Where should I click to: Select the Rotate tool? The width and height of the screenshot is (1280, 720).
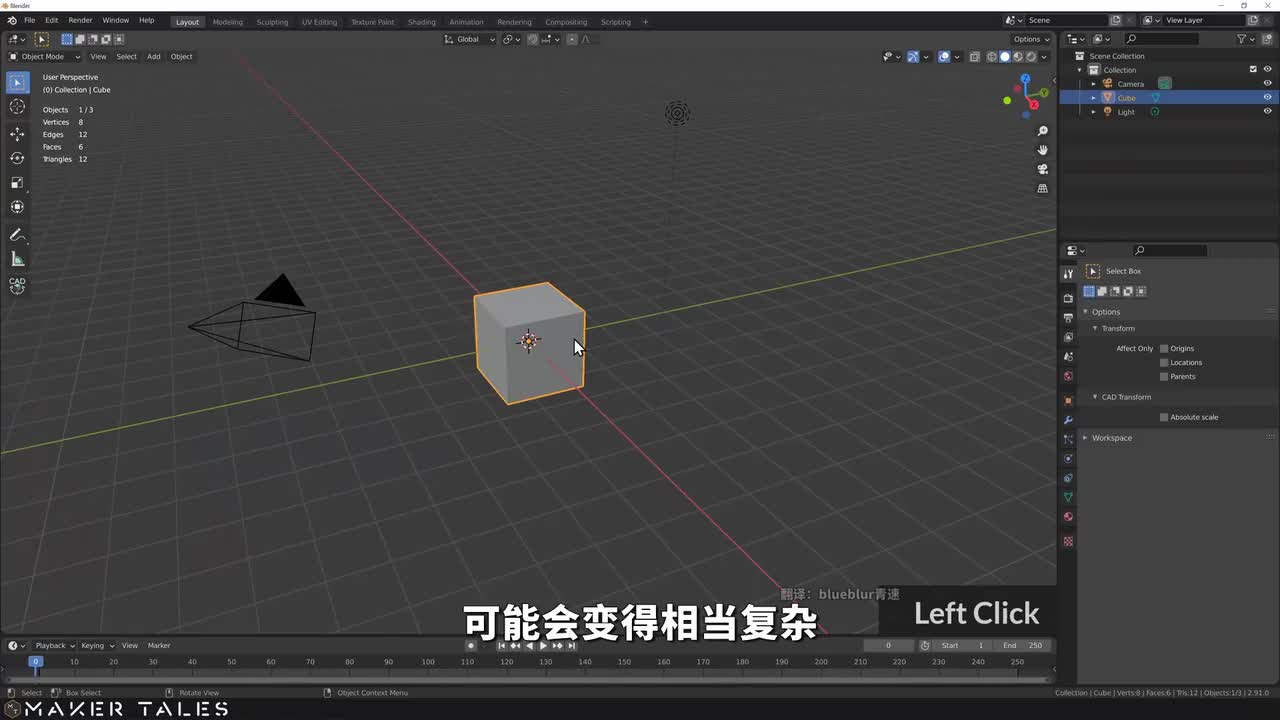[x=17, y=158]
